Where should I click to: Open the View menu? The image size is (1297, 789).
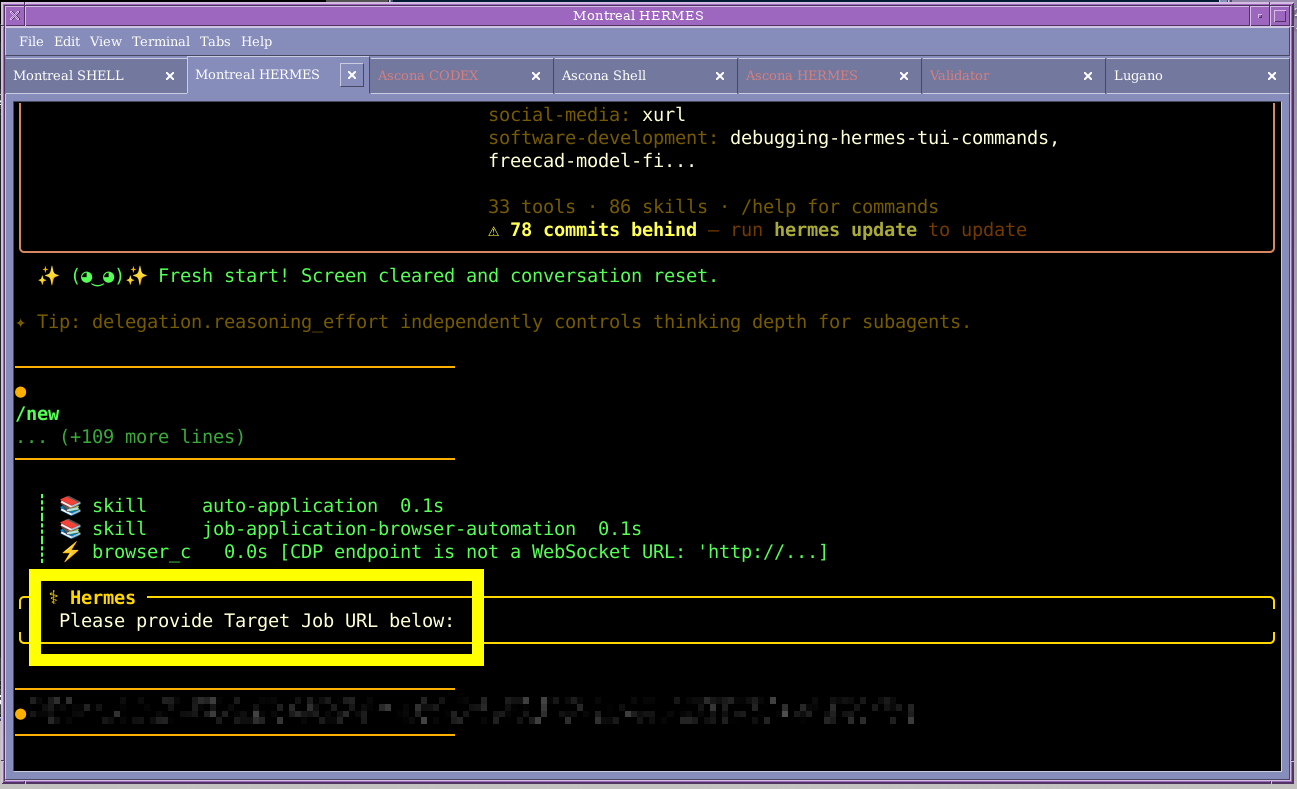click(x=105, y=41)
